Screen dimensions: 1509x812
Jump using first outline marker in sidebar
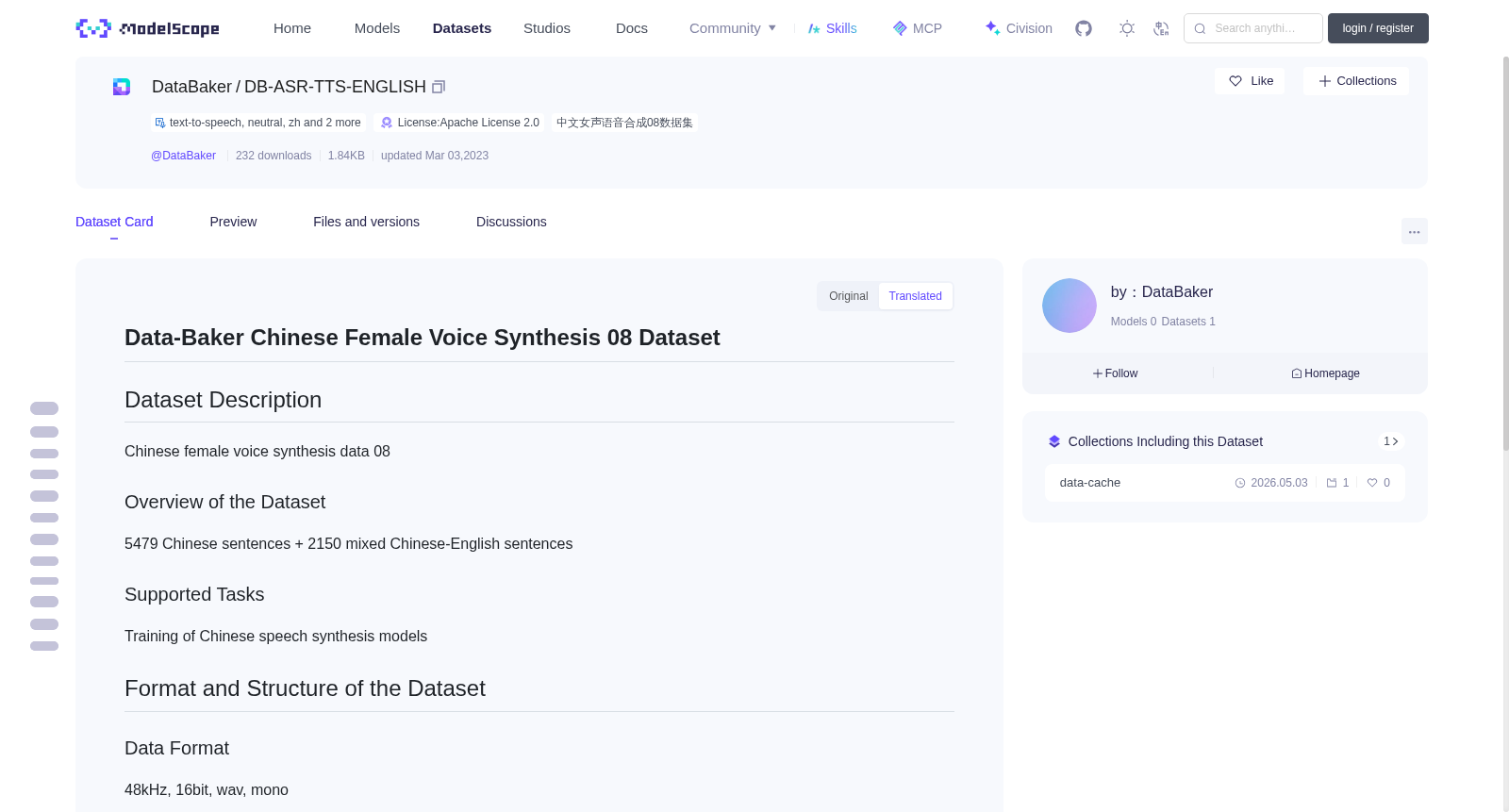pos(44,408)
